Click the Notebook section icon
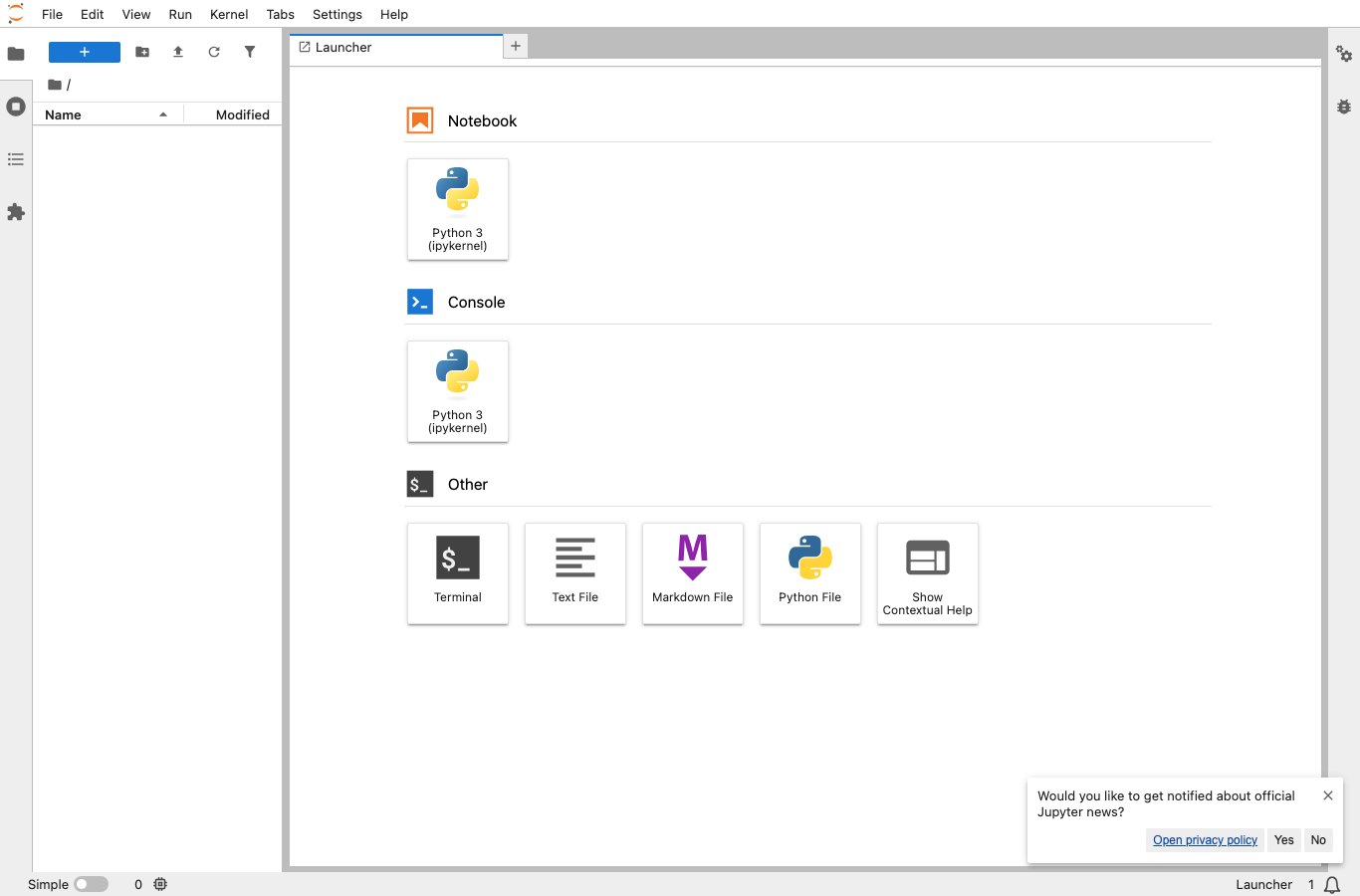 (420, 120)
